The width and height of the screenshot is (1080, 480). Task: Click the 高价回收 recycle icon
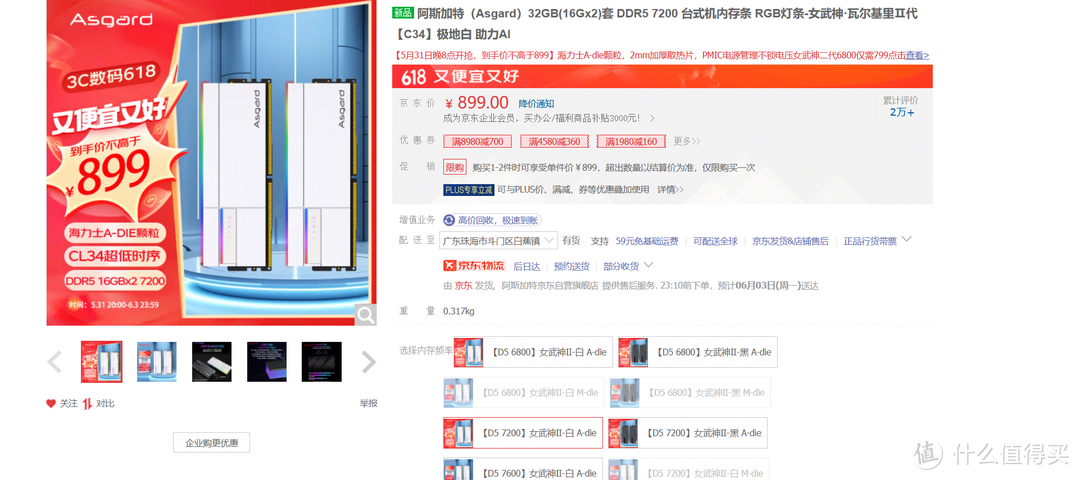coord(449,220)
